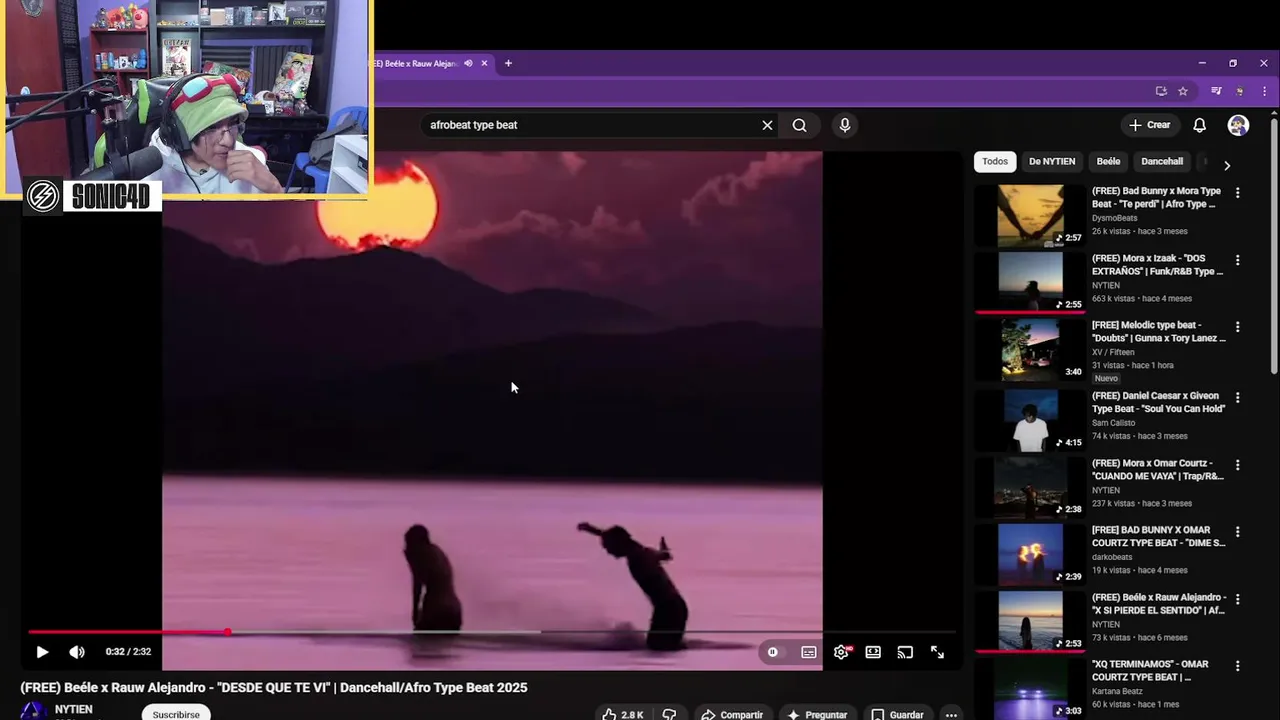This screenshot has height=720, width=1280.
Task: Click Sam Calisto channel name in sidebar
Action: pyautogui.click(x=1114, y=423)
